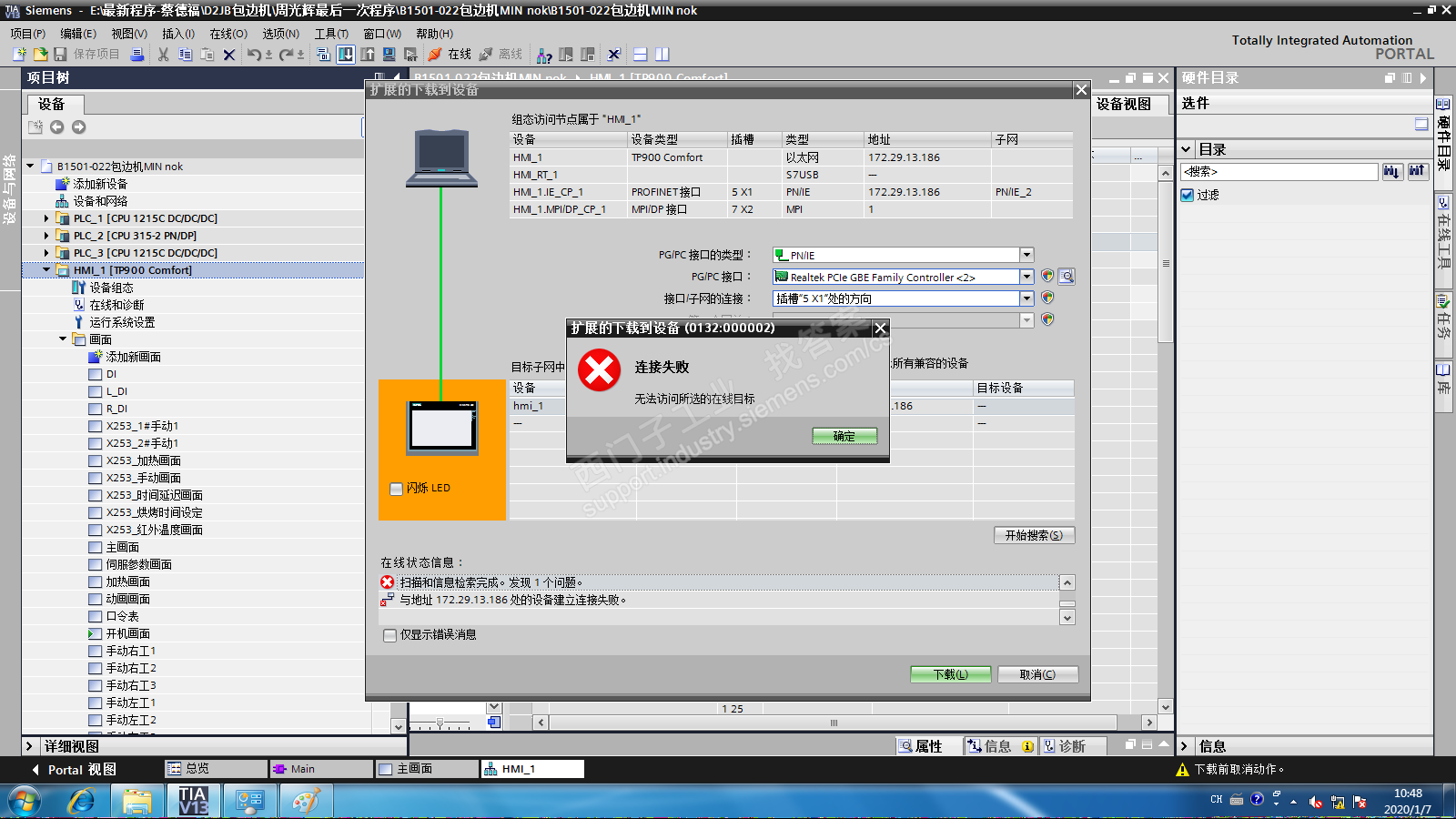The height and width of the screenshot is (819, 1456).
Task: Expand the PLC_2 tree node
Action: coord(46,236)
